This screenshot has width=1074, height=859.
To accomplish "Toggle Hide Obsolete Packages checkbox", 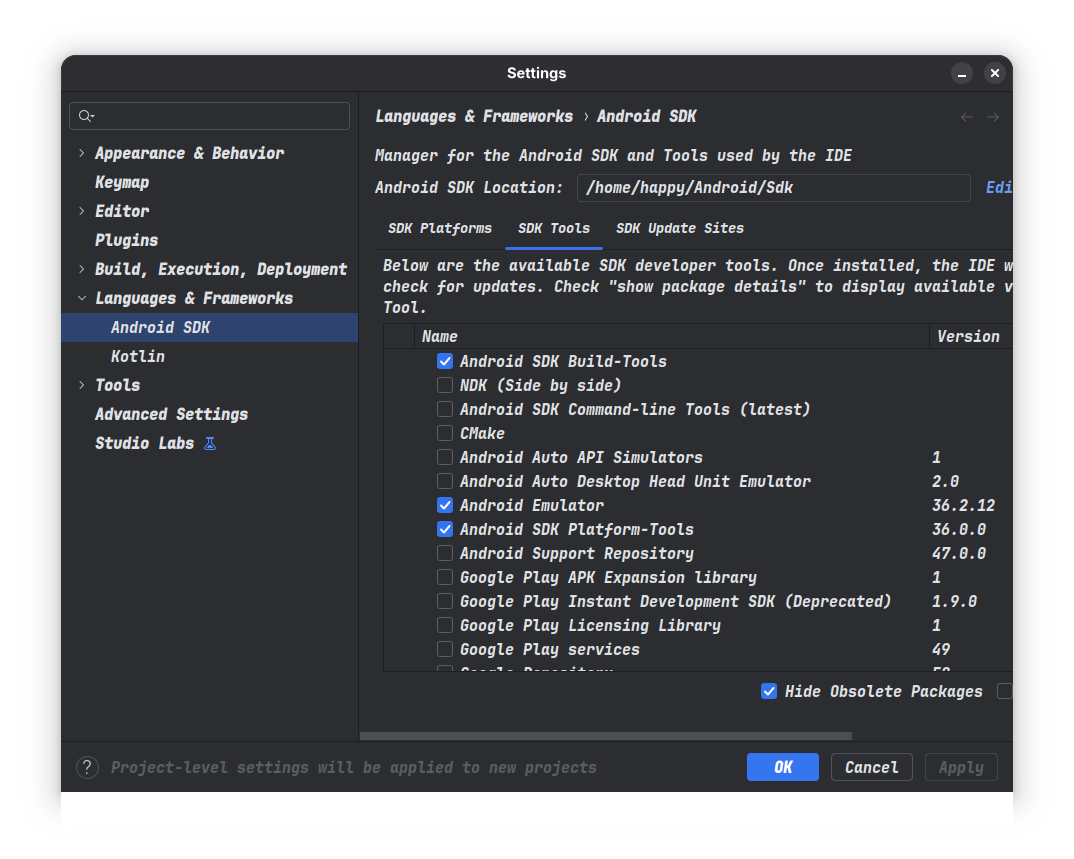I will click(769, 691).
